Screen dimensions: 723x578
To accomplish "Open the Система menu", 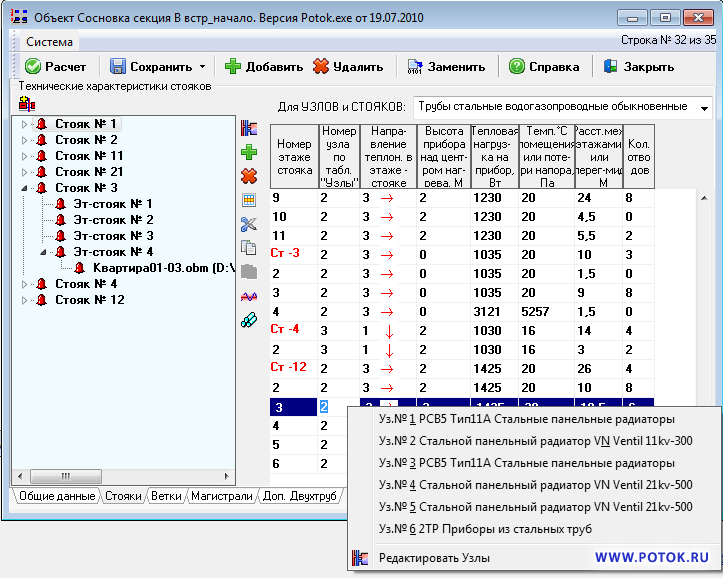I will click(49, 42).
